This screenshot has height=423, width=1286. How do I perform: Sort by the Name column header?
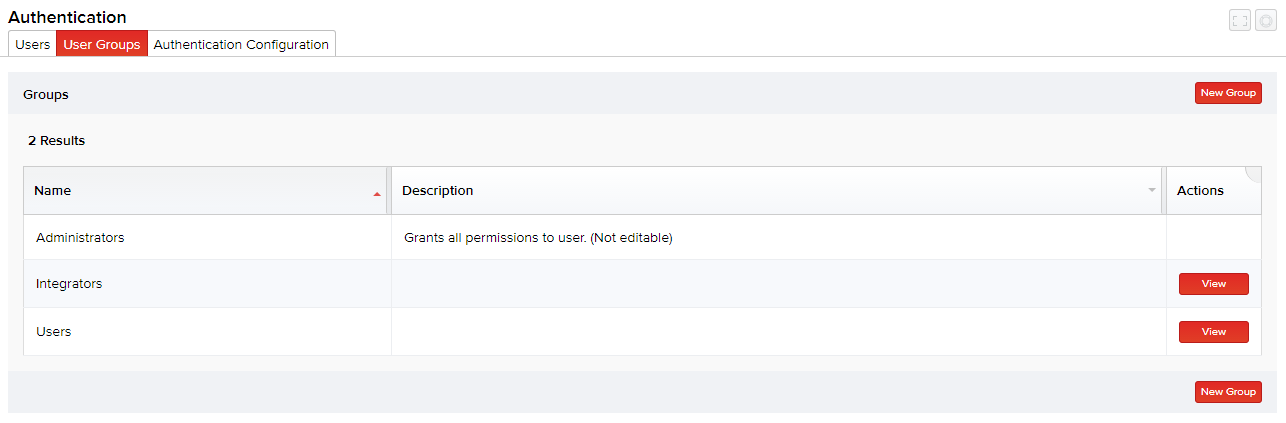[x=53, y=191]
